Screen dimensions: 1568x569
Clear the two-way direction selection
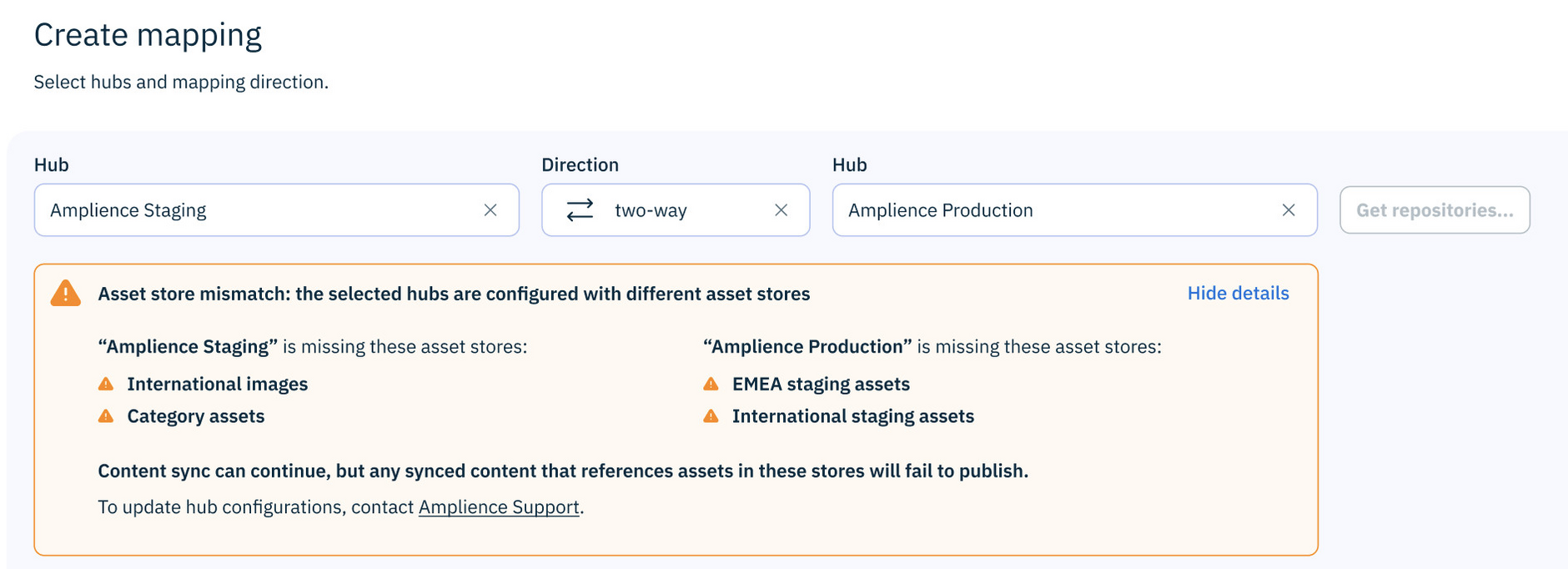pos(781,210)
